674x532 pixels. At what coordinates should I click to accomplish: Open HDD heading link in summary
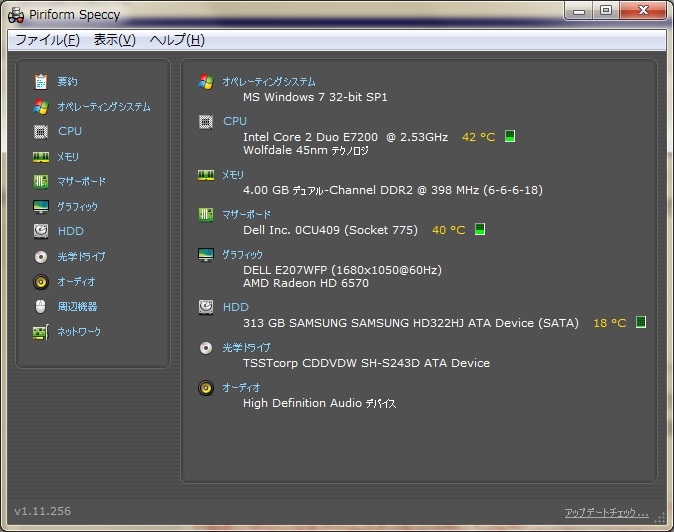[236, 307]
